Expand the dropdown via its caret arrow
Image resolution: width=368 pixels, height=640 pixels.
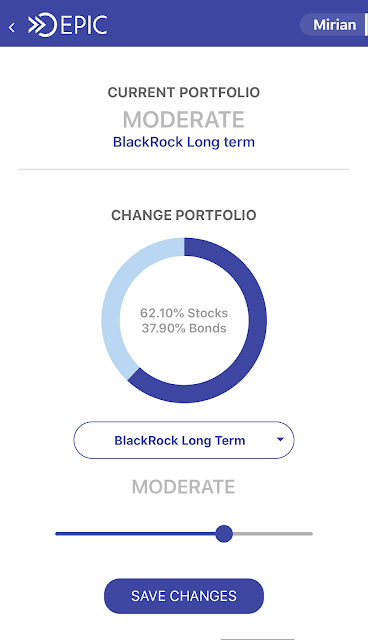click(x=280, y=440)
